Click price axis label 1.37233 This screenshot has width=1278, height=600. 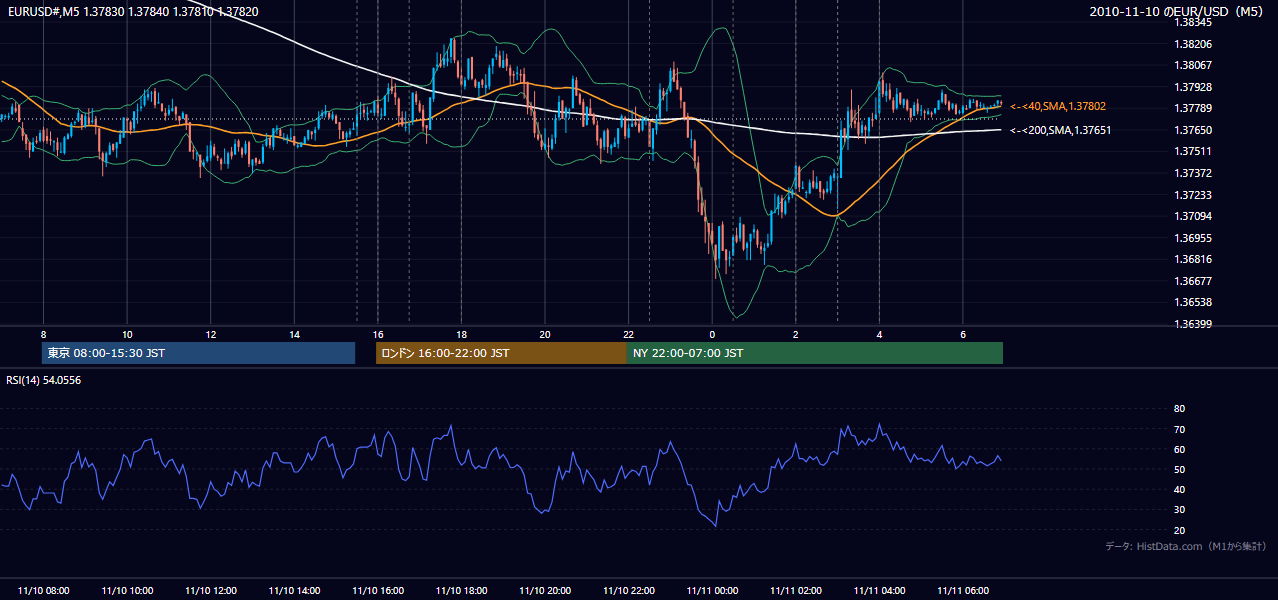tap(1193, 195)
